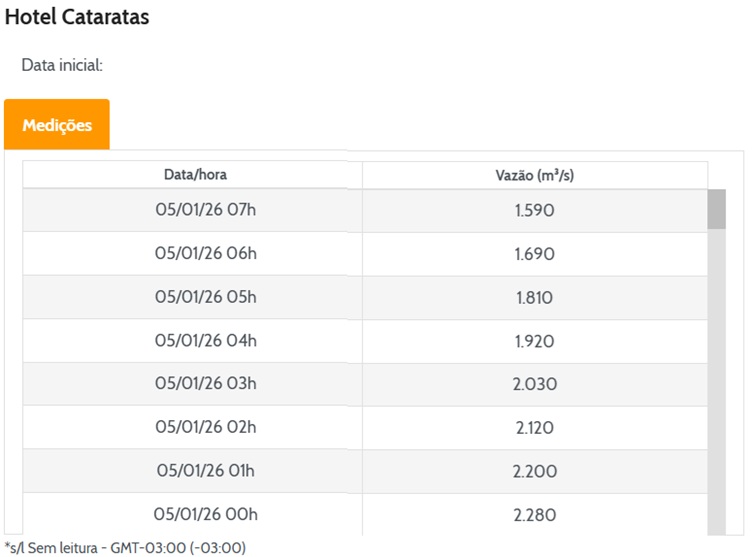Select the 05/01/26 01h date cell
This screenshot has width=752, height=557.
click(206, 471)
